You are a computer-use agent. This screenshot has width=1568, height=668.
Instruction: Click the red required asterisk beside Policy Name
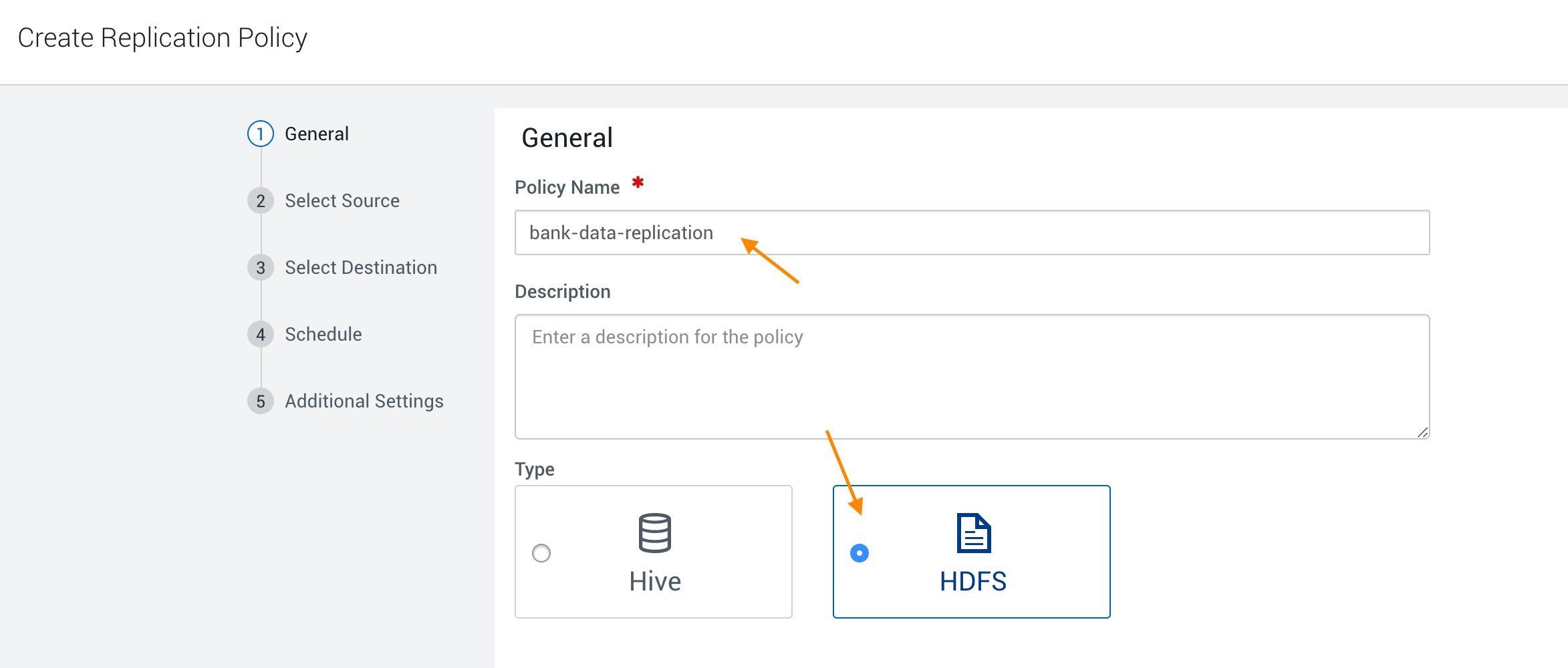[x=638, y=182]
